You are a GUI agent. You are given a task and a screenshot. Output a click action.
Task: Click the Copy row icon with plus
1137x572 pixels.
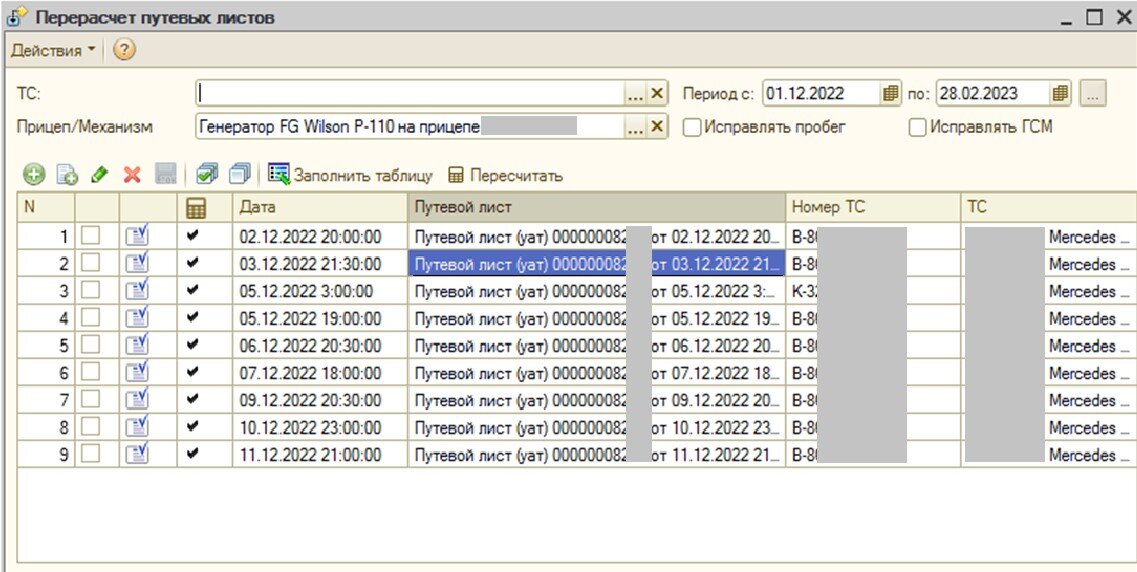coord(67,175)
